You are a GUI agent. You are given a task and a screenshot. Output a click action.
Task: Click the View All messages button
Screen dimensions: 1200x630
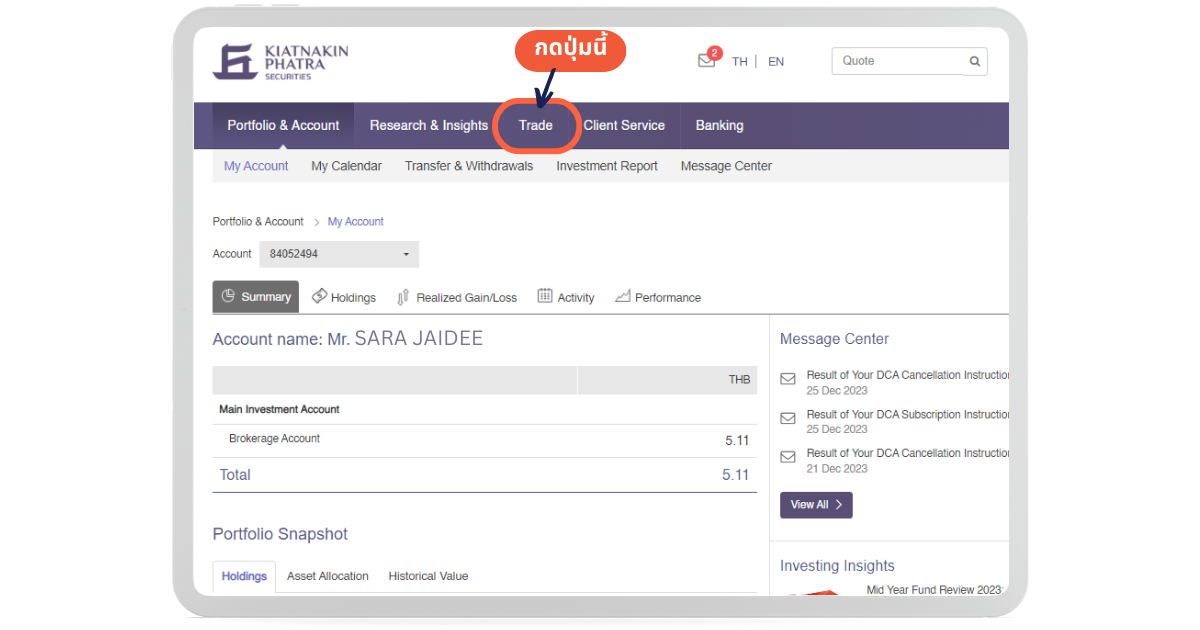[x=816, y=505]
